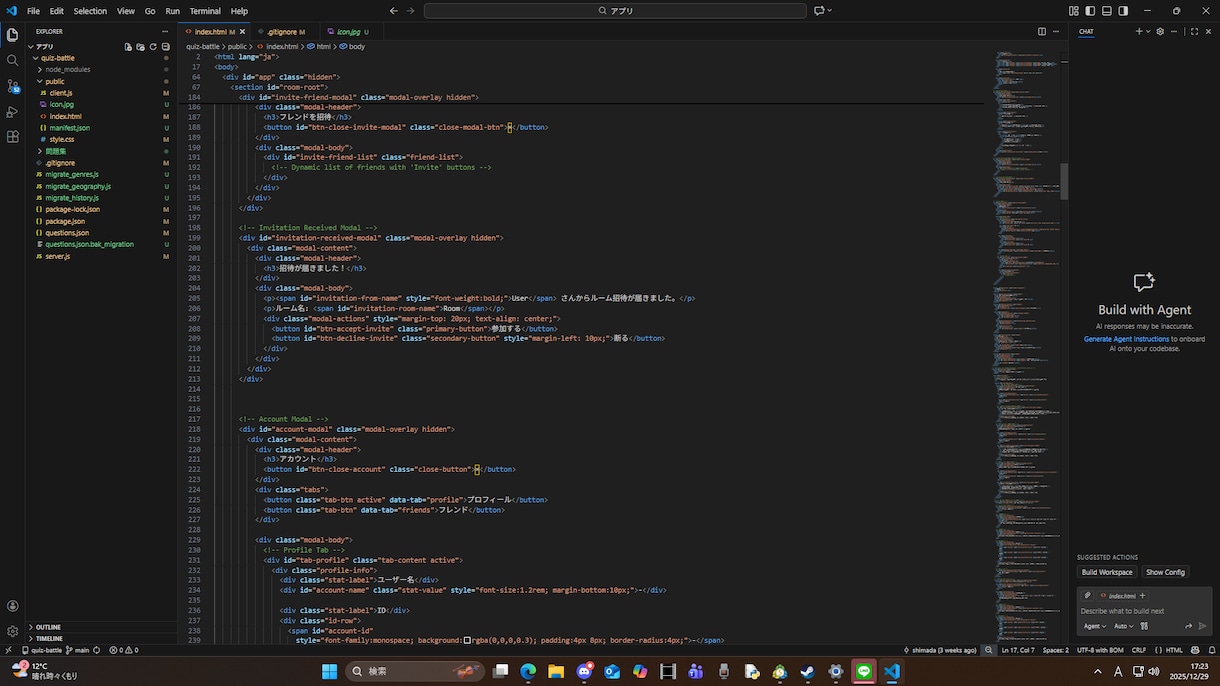Viewport: 1220px width, 686px height.
Task: Open editor more actions ellipsis
Action: coord(1056,32)
